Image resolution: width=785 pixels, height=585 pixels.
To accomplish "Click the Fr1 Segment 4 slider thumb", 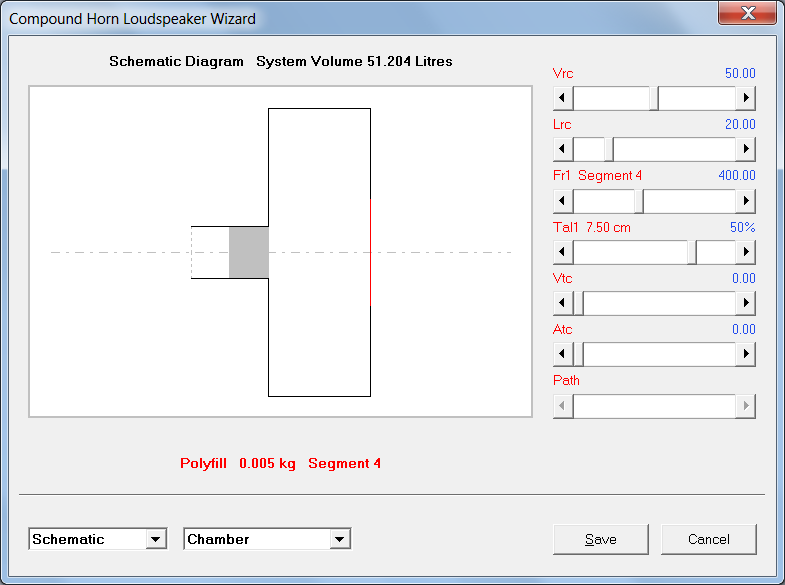I will 639,201.
